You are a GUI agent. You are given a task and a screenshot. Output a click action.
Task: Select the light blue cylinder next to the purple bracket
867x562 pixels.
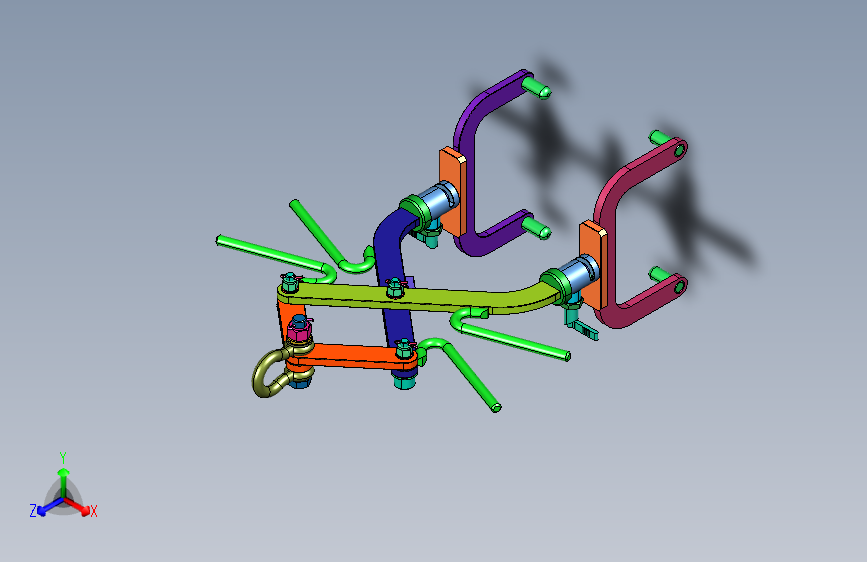438,200
